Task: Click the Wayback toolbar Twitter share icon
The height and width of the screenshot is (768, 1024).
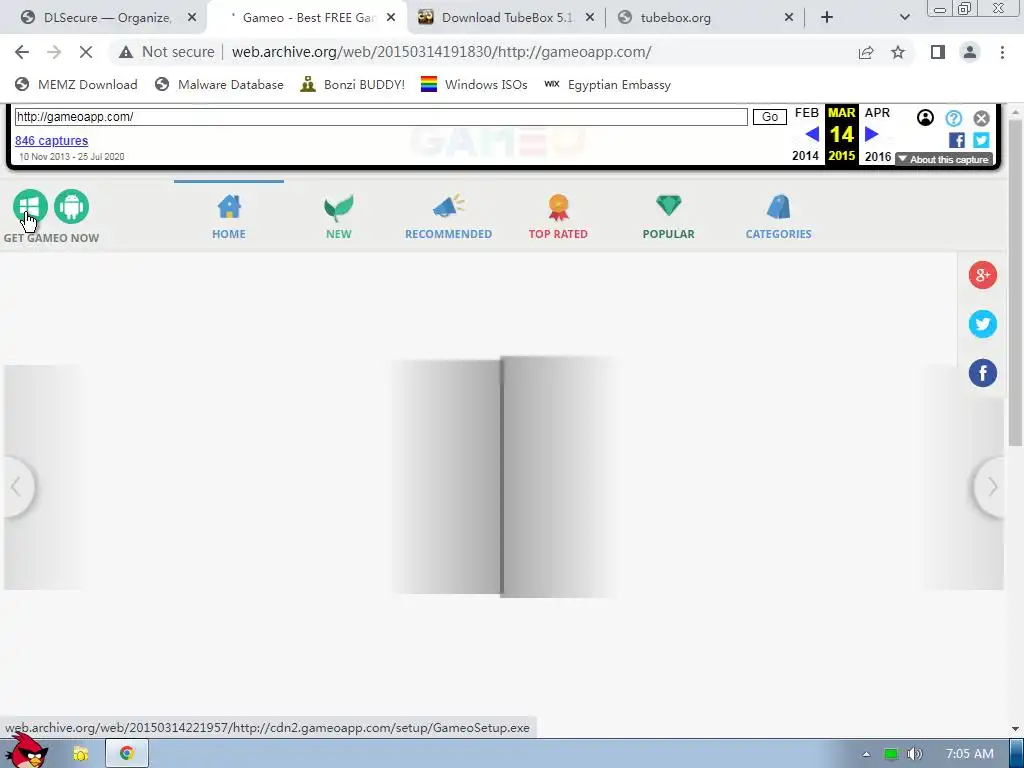Action: tap(981, 140)
